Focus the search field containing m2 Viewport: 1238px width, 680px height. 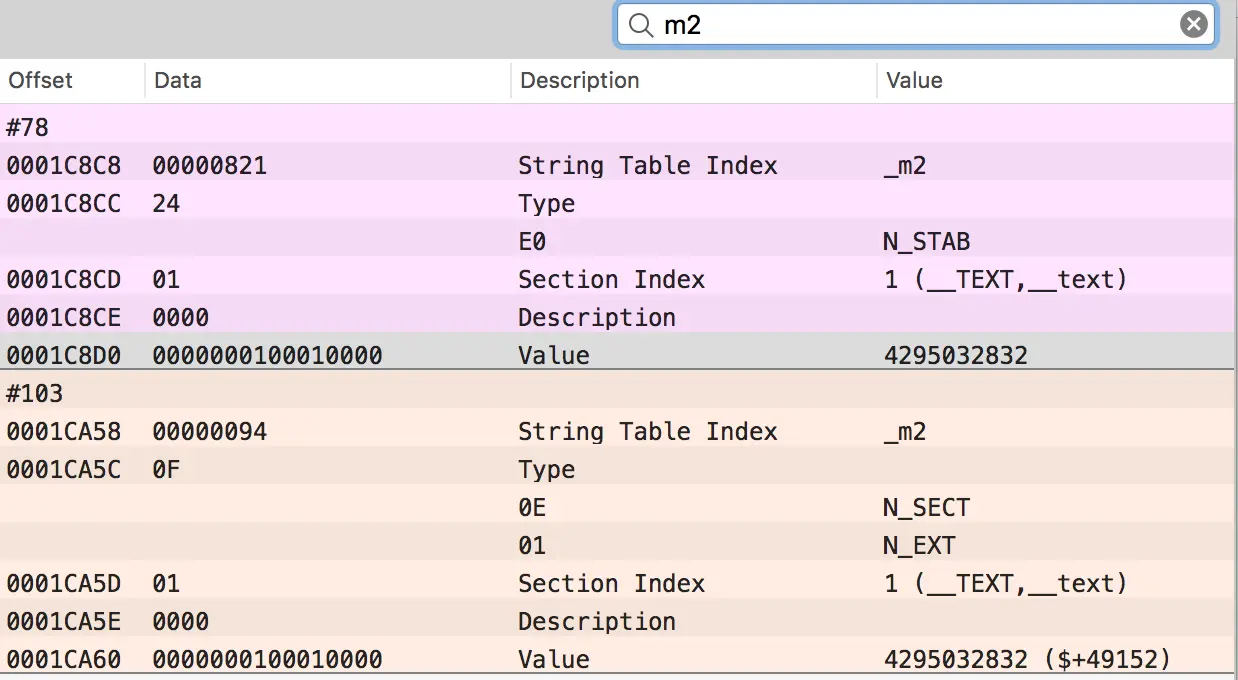click(x=900, y=25)
